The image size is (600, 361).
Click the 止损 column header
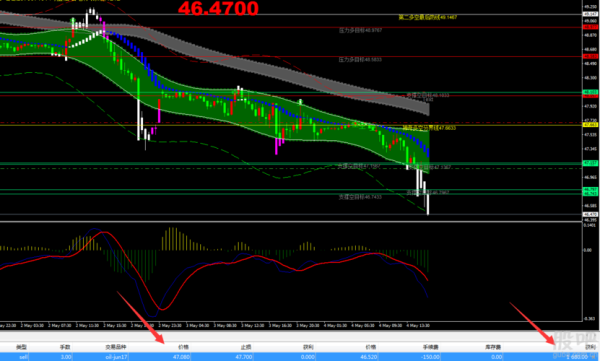click(246, 347)
